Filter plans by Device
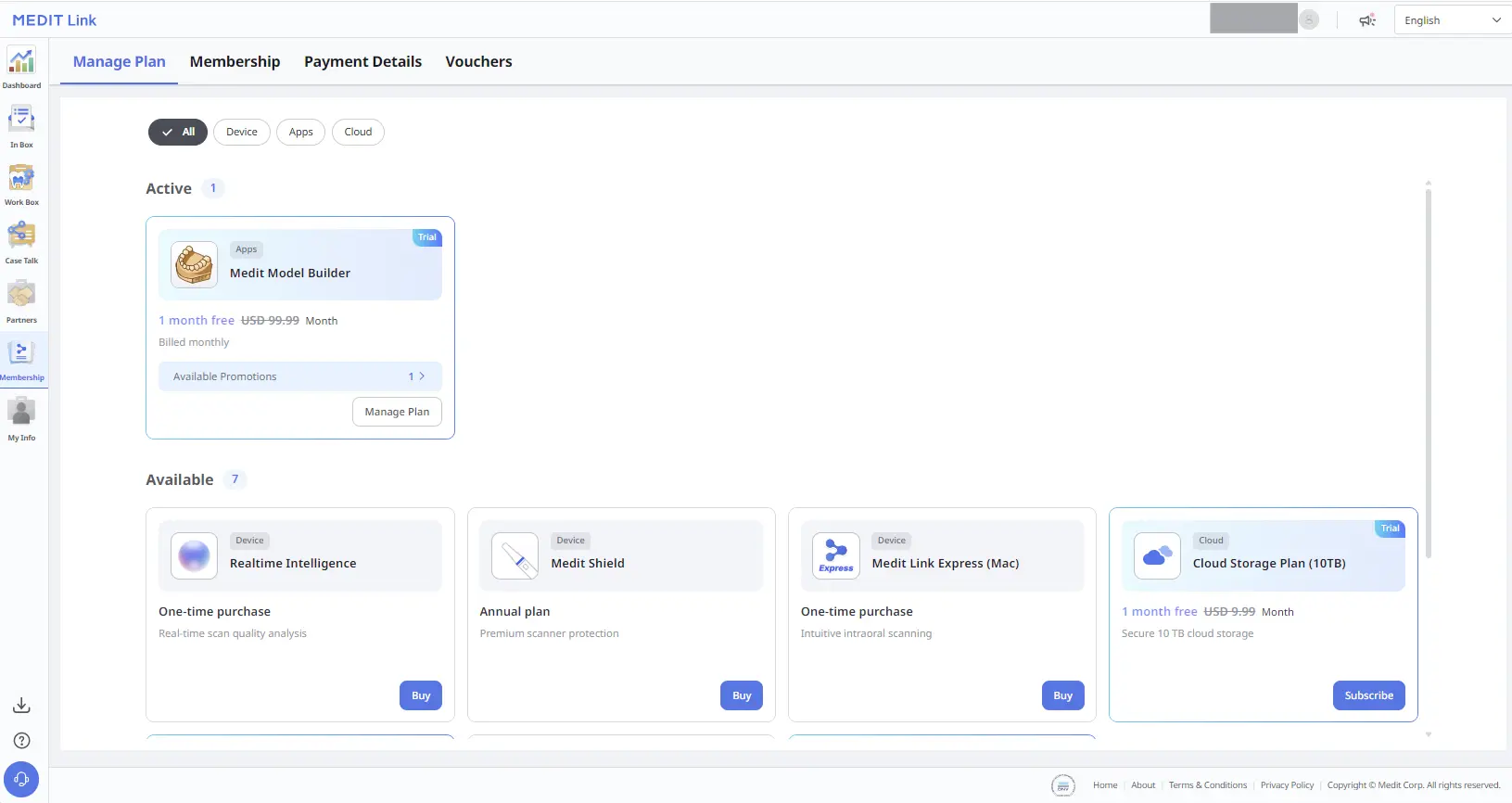1512x803 pixels. pyautogui.click(x=242, y=132)
